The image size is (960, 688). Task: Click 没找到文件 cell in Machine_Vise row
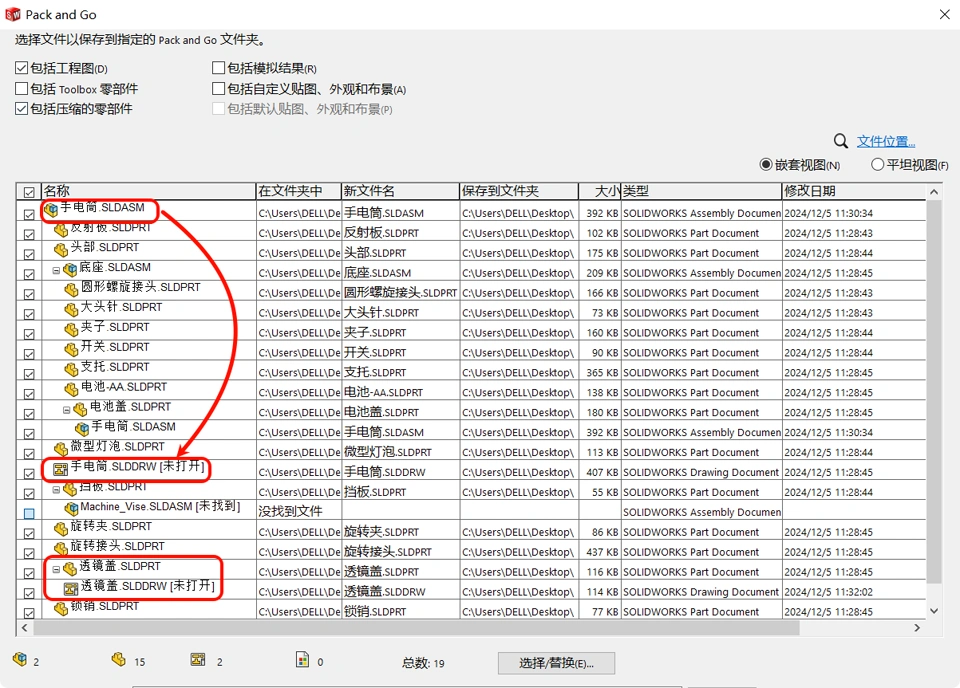[x=298, y=512]
